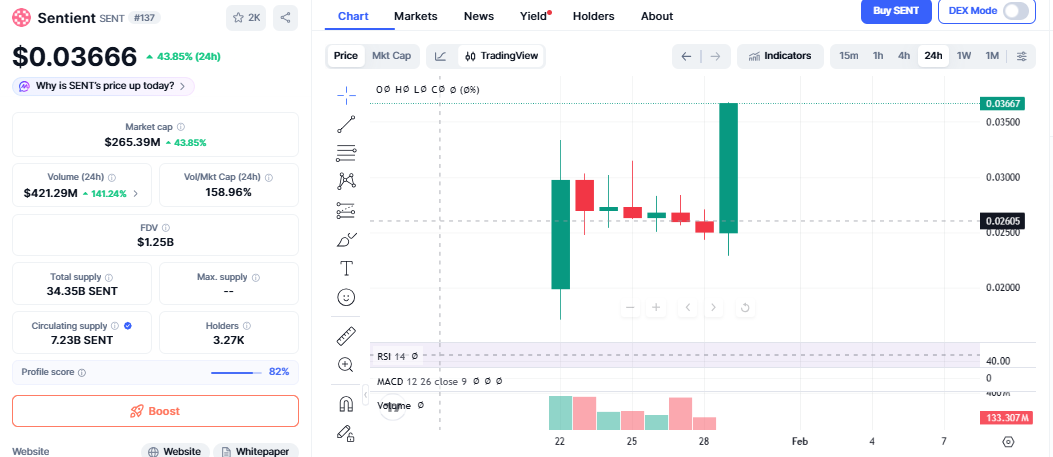Image resolution: width=1053 pixels, height=457 pixels.
Task: Expand Volume (24h) details arrow
Action: coord(136,193)
